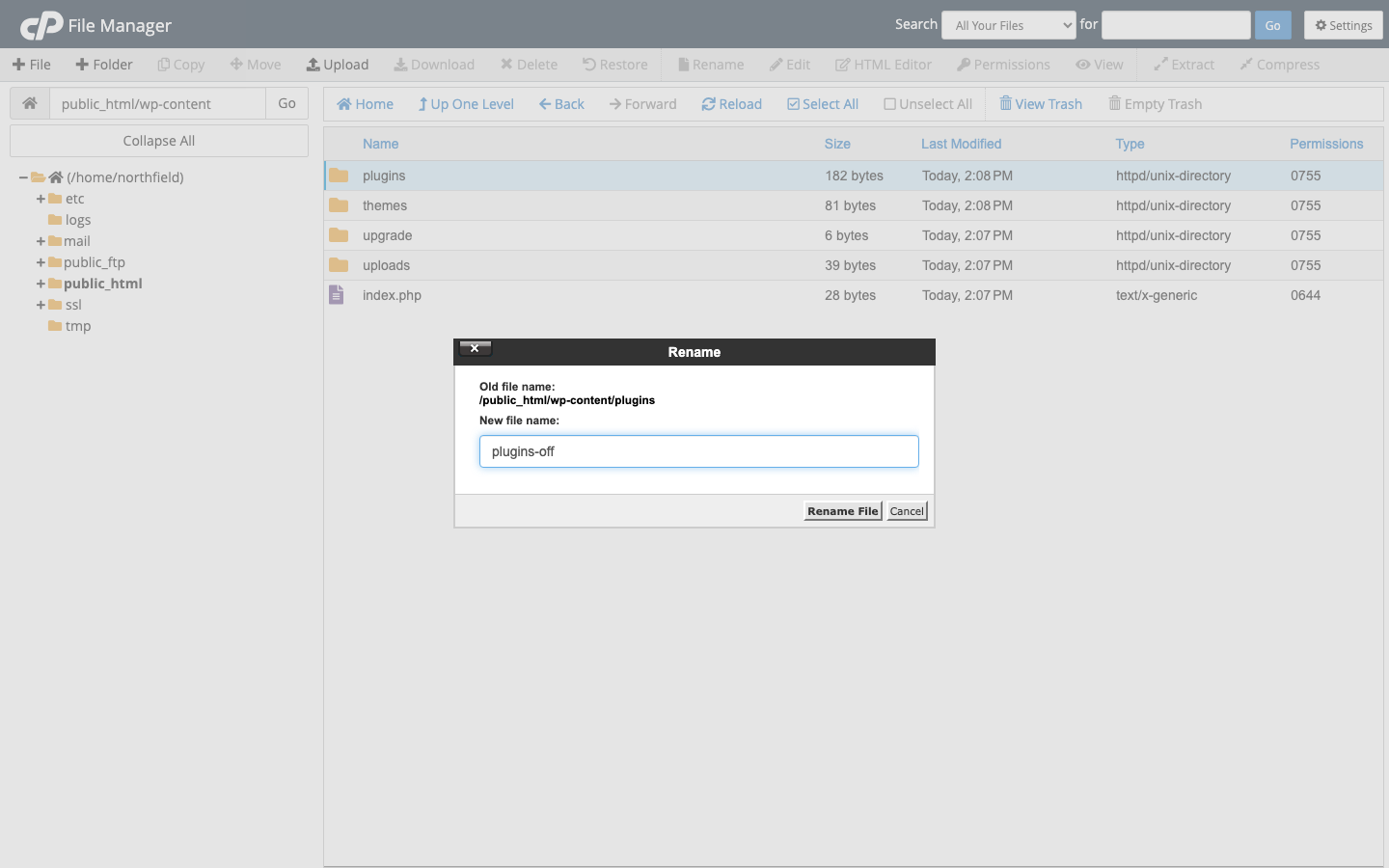Expand the etc folder in tree

pos(41,199)
